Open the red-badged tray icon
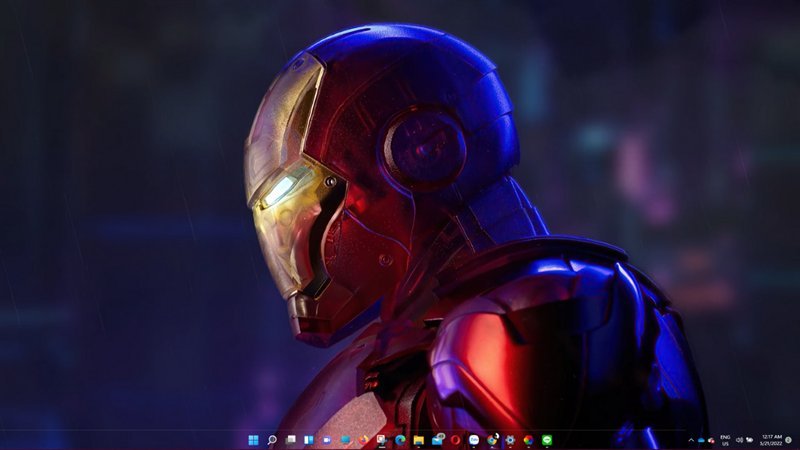Image resolution: width=800 pixels, height=450 pixels. click(x=711, y=440)
